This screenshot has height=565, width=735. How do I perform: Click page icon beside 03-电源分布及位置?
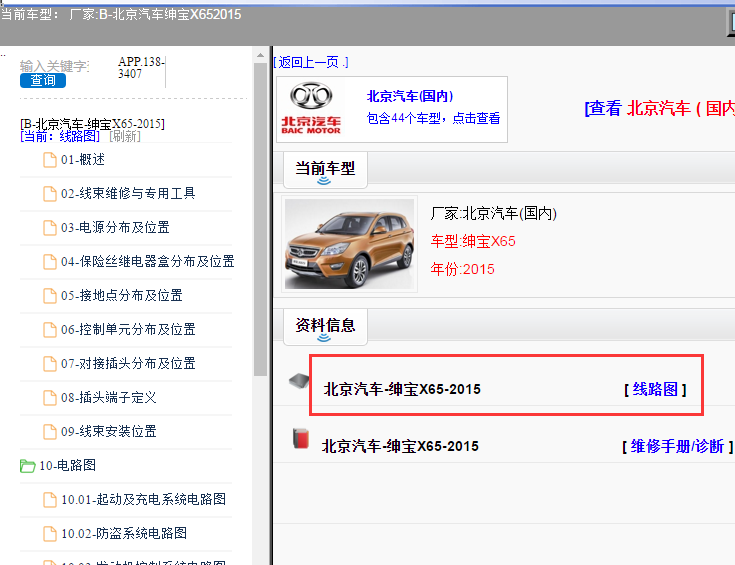50,228
